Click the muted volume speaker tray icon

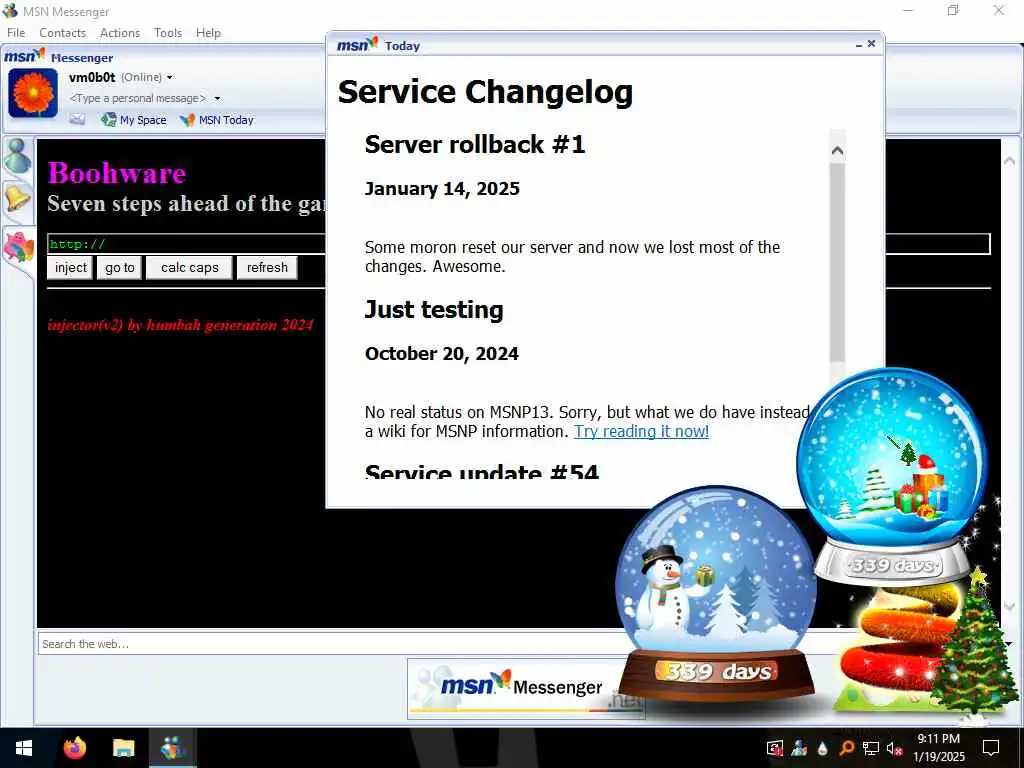pyautogui.click(x=894, y=748)
